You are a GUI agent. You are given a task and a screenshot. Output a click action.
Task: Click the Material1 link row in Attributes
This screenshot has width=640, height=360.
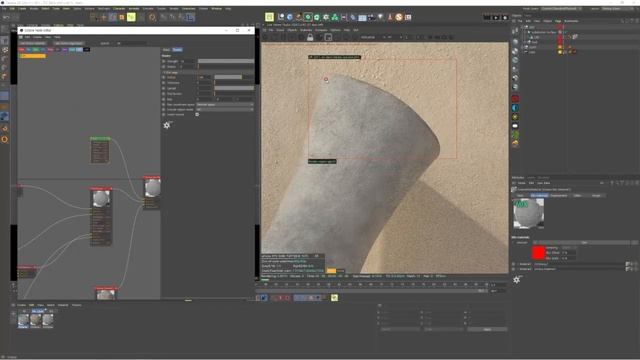[580, 264]
